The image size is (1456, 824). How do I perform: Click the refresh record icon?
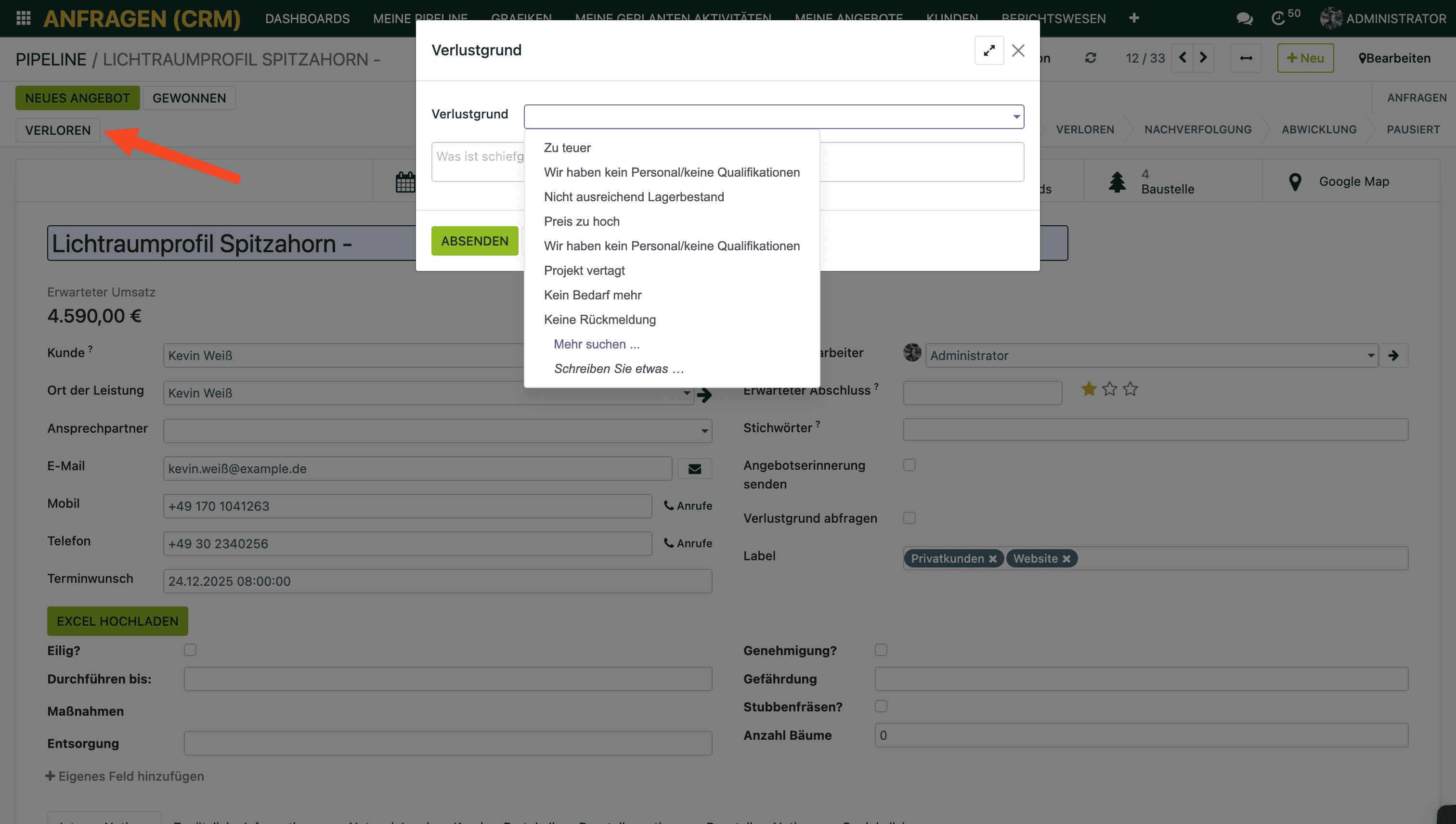pyautogui.click(x=1090, y=58)
